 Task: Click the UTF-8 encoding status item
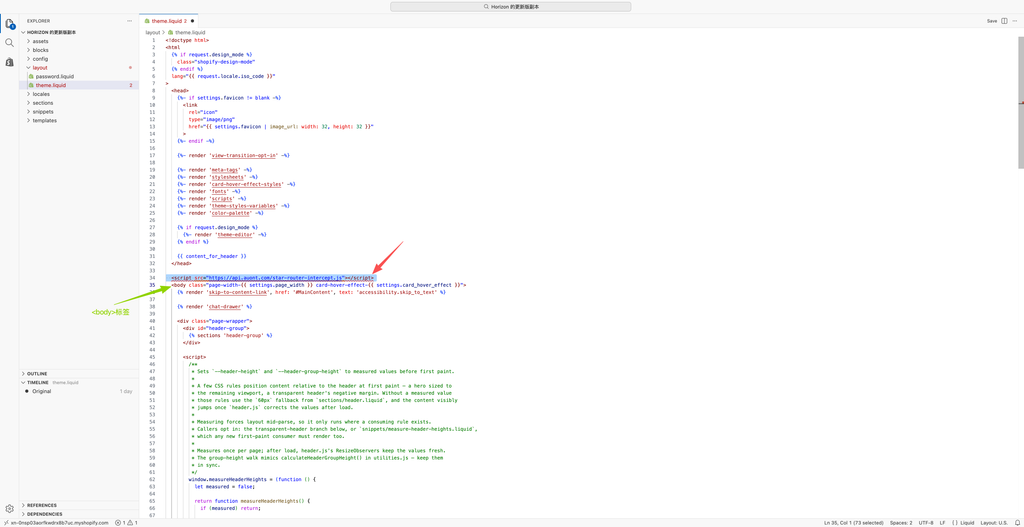(x=926, y=523)
